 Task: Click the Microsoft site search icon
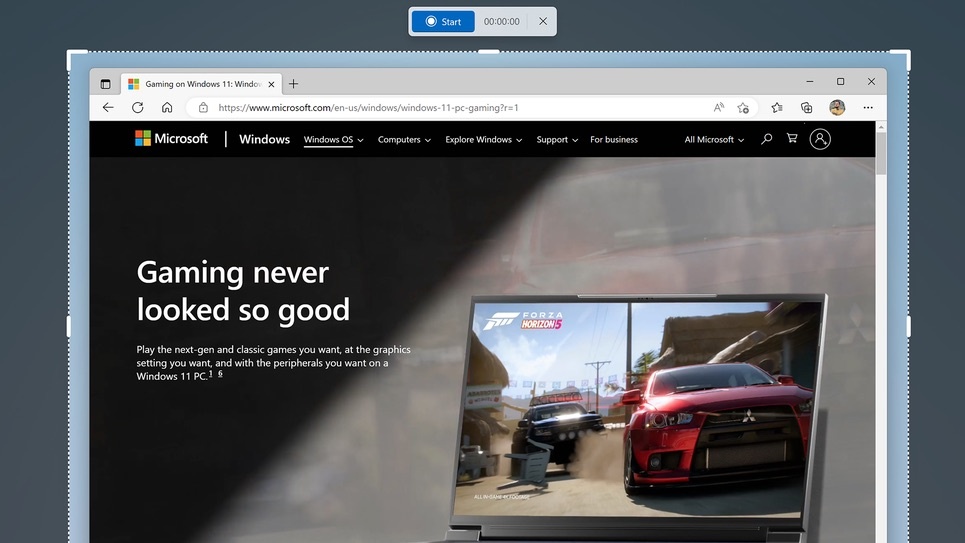[767, 140]
